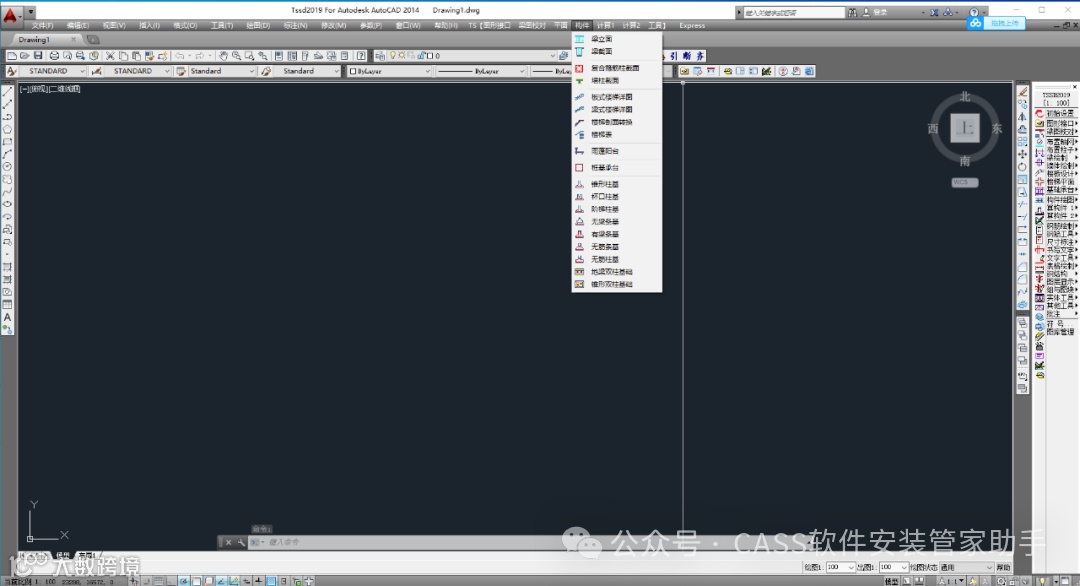Image resolution: width=1080 pixels, height=586 pixels.
Task: Select the Multiline Text A tool
Action: [x=8, y=317]
